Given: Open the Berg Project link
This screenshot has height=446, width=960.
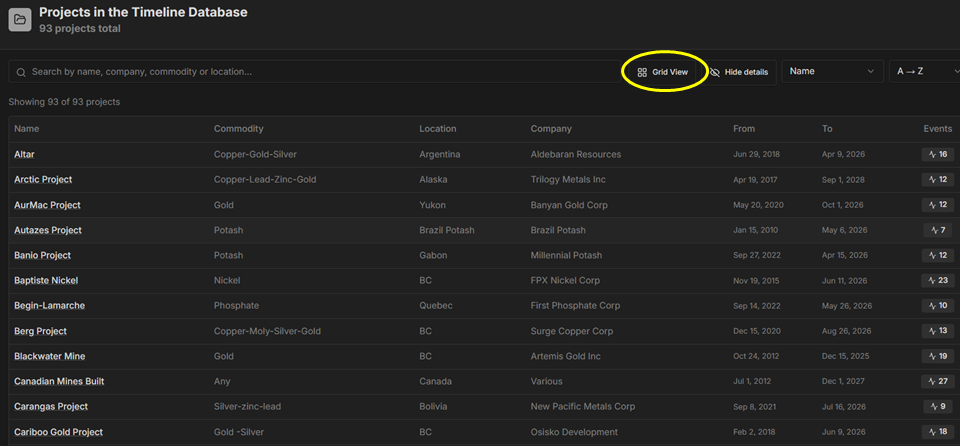Looking at the screenshot, I should pyautogui.click(x=40, y=331).
